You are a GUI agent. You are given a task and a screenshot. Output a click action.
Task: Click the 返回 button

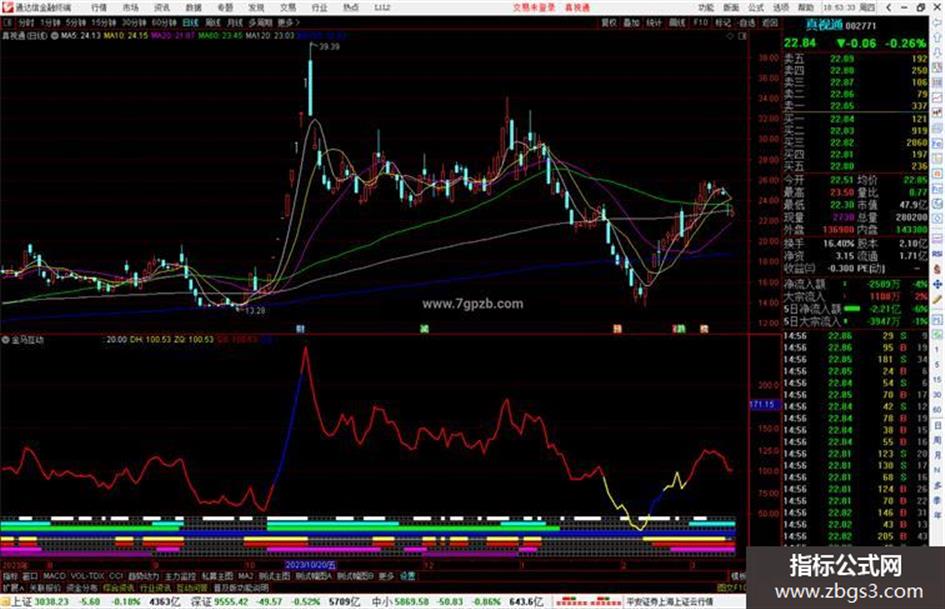point(770,23)
